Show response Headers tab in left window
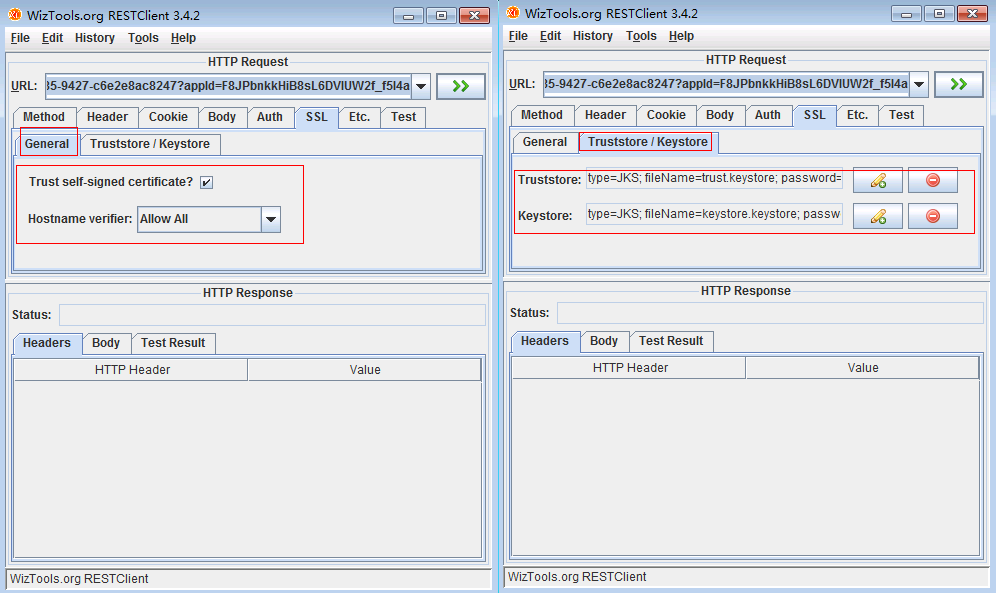Image resolution: width=996 pixels, height=593 pixels. (x=47, y=343)
